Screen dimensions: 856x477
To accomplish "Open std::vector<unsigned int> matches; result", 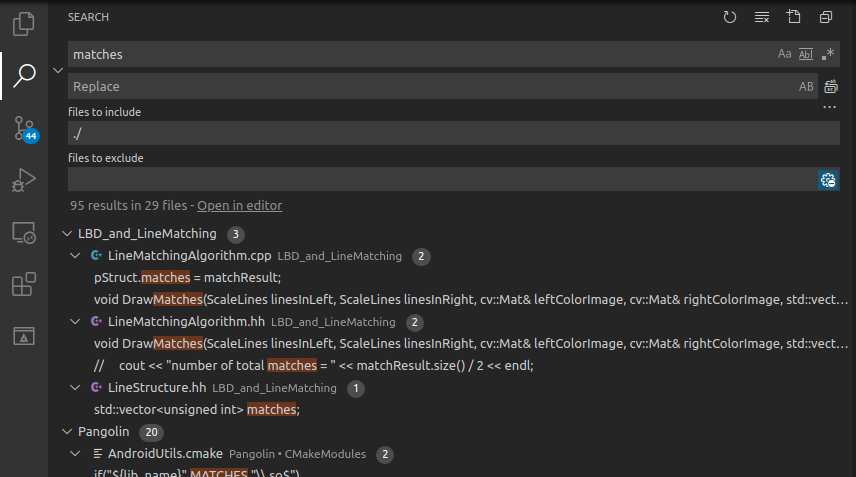I will pos(197,409).
